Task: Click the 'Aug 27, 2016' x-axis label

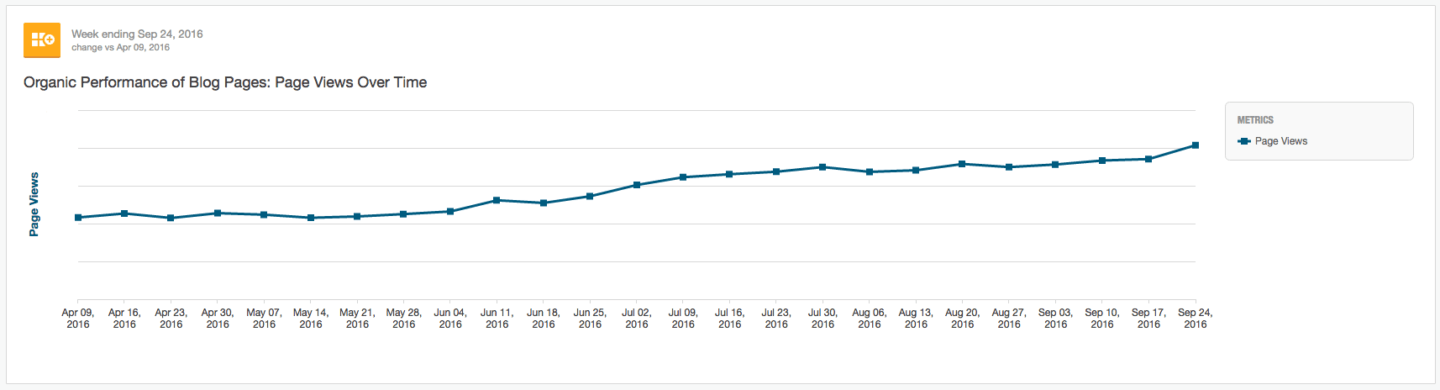Action: [x=1009, y=318]
